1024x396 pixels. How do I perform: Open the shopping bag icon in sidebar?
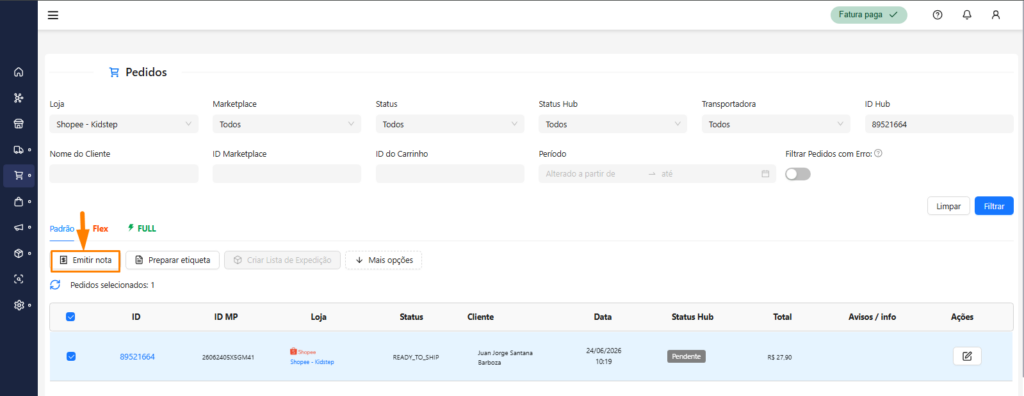[18, 201]
